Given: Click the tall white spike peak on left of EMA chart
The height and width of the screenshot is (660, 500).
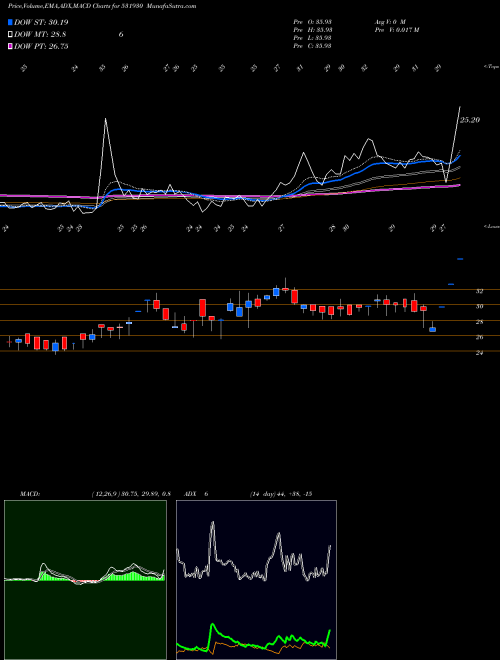Looking at the screenshot, I should [105, 119].
